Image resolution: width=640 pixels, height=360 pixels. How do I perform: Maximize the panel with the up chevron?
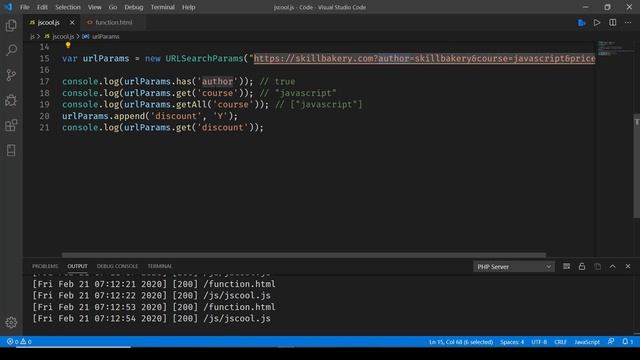(613, 267)
